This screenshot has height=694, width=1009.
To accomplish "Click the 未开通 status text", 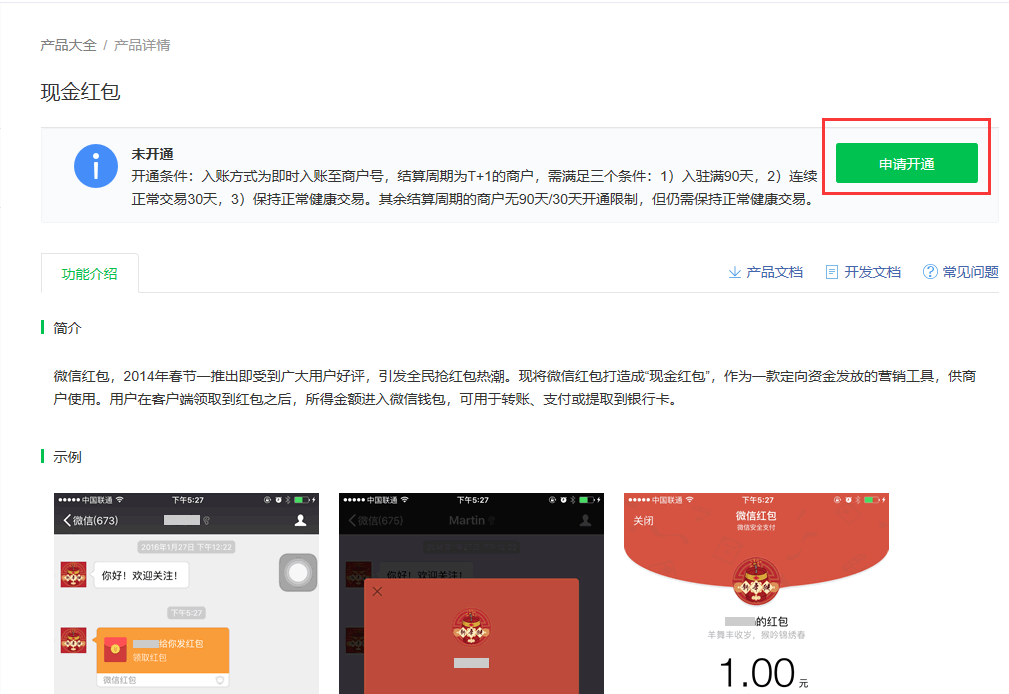I will pyautogui.click(x=153, y=154).
